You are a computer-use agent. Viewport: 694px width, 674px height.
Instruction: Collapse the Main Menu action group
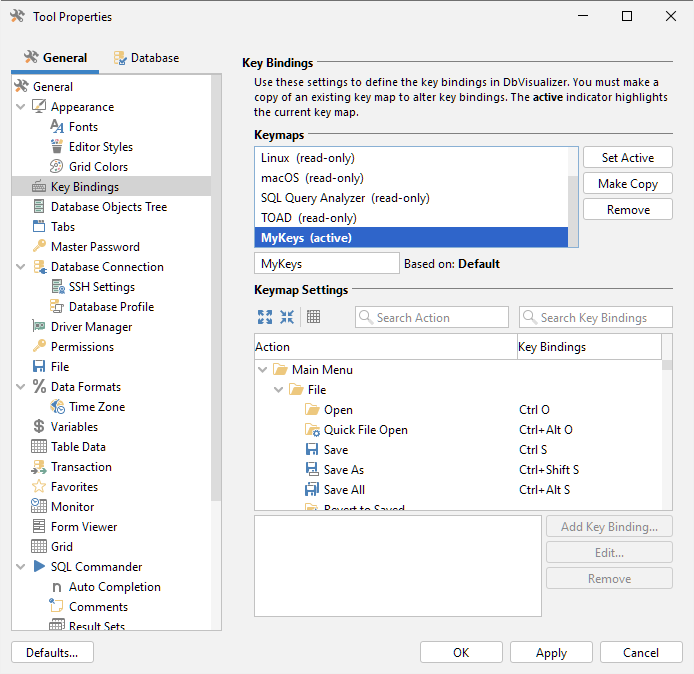[263, 370]
